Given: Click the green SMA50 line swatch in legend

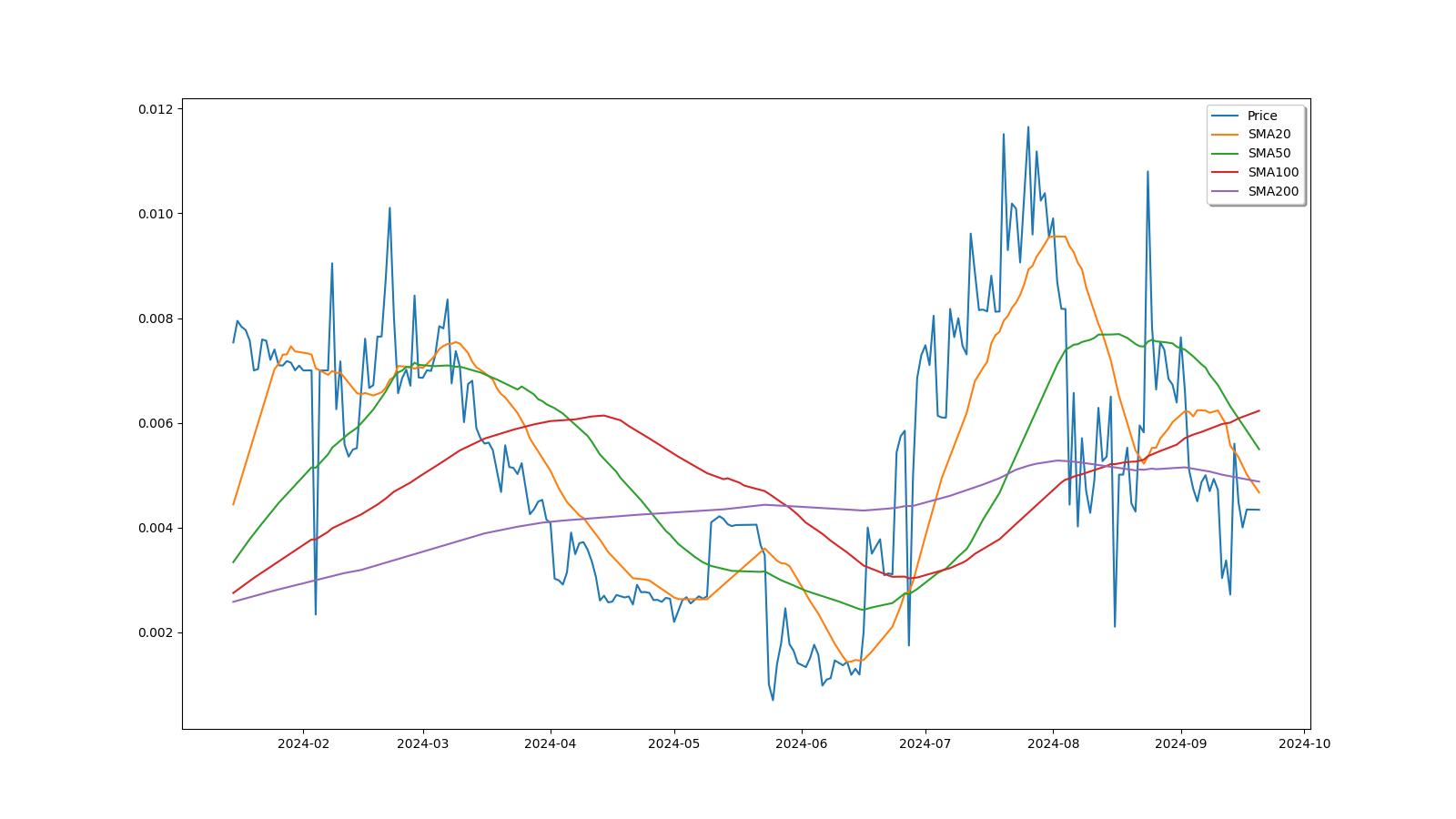Looking at the screenshot, I should tap(1226, 154).
